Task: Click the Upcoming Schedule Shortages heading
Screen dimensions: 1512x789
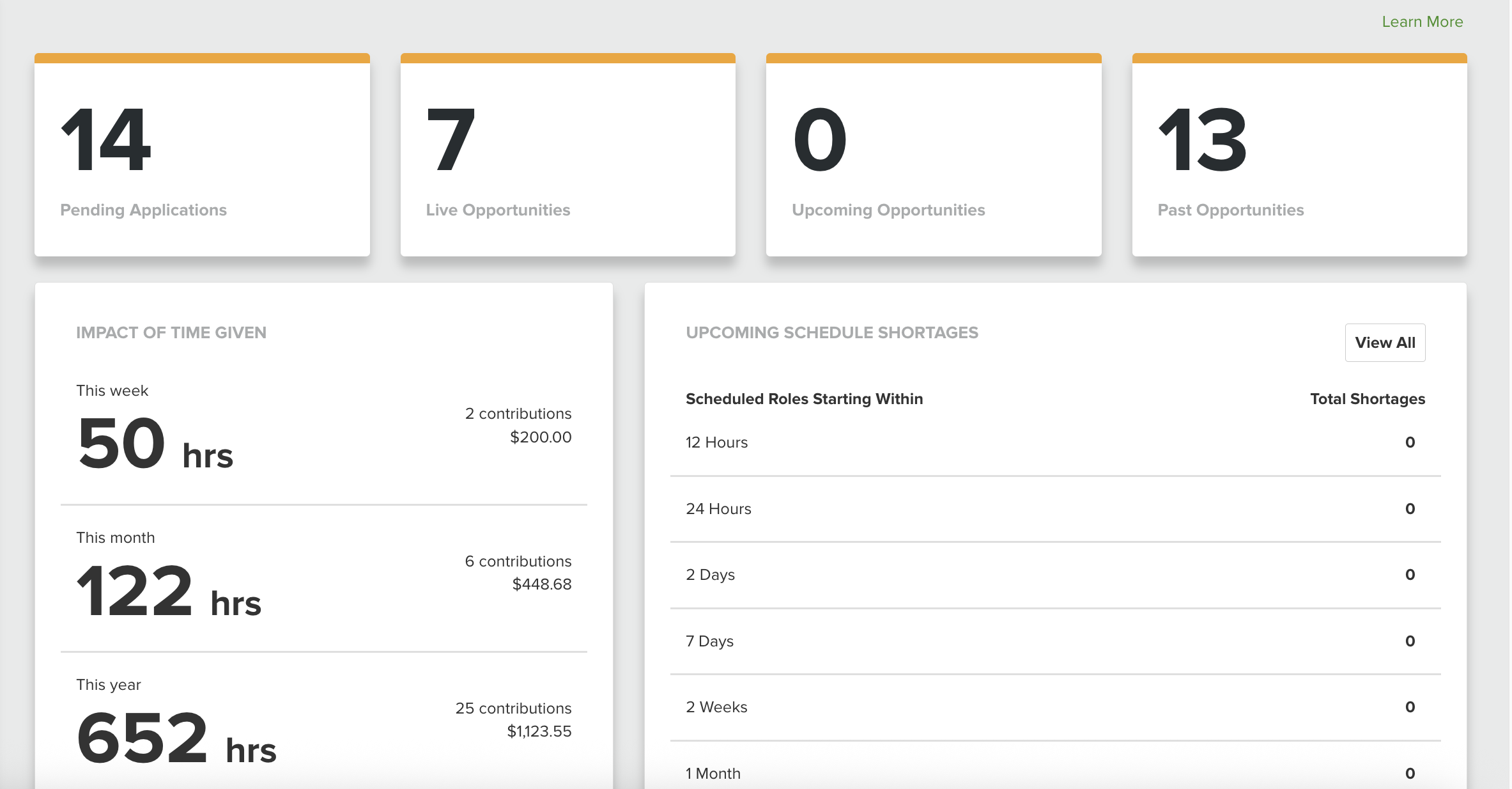Action: [832, 332]
